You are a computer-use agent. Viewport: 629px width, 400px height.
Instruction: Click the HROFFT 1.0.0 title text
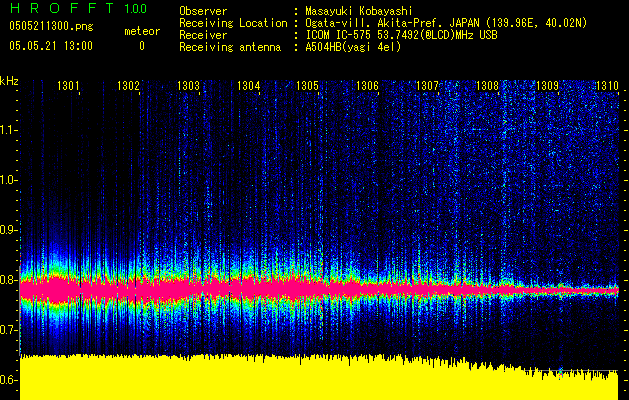tap(78, 8)
